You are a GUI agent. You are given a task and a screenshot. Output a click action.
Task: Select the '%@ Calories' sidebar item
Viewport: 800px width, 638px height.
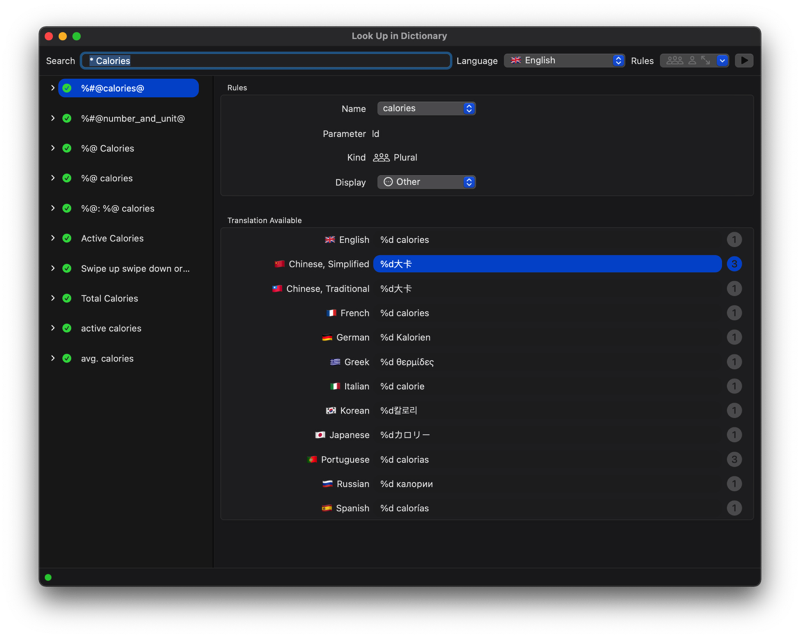click(x=107, y=149)
